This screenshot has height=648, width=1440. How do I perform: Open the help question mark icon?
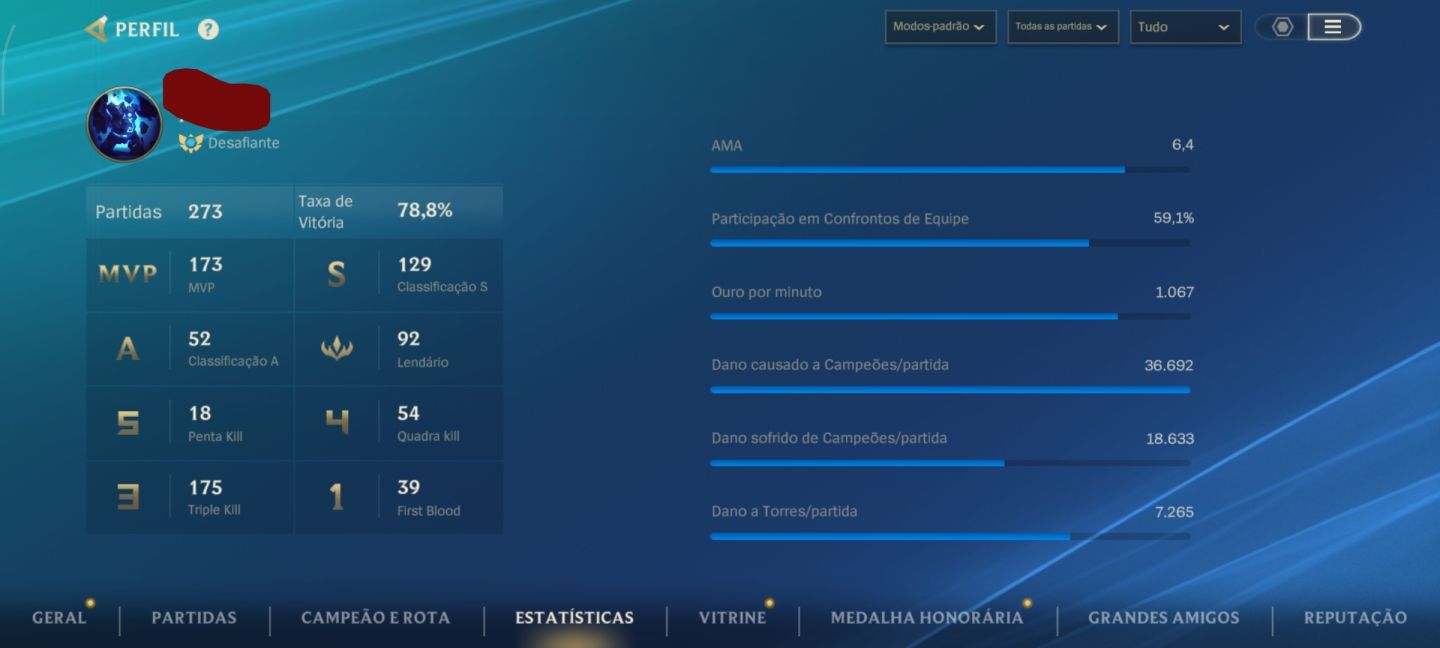(208, 29)
